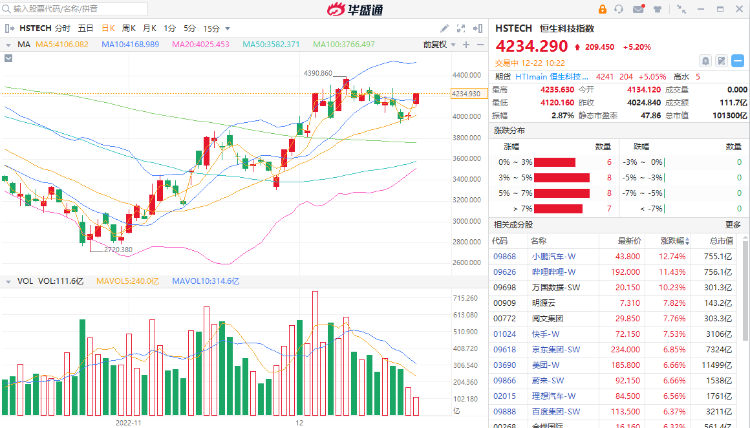This screenshot has height=428, width=750.
Task: Click MAVOL5 volume legend
Action: (x=127, y=281)
